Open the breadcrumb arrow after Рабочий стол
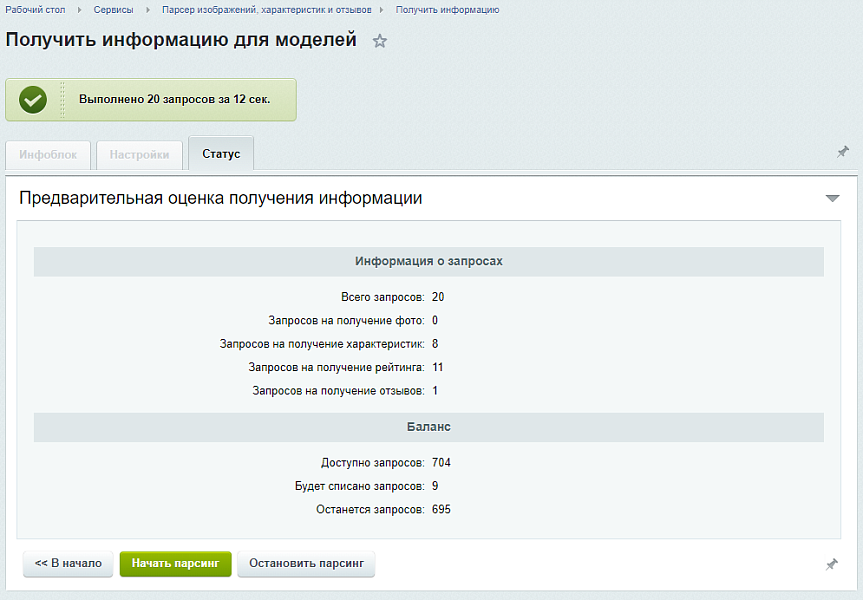The height and width of the screenshot is (600, 863). 79,10
